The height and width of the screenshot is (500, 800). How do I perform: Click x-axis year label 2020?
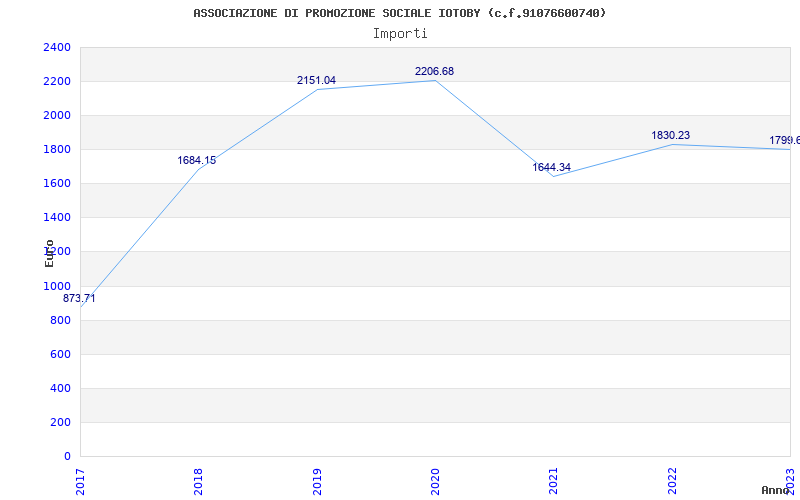(435, 481)
